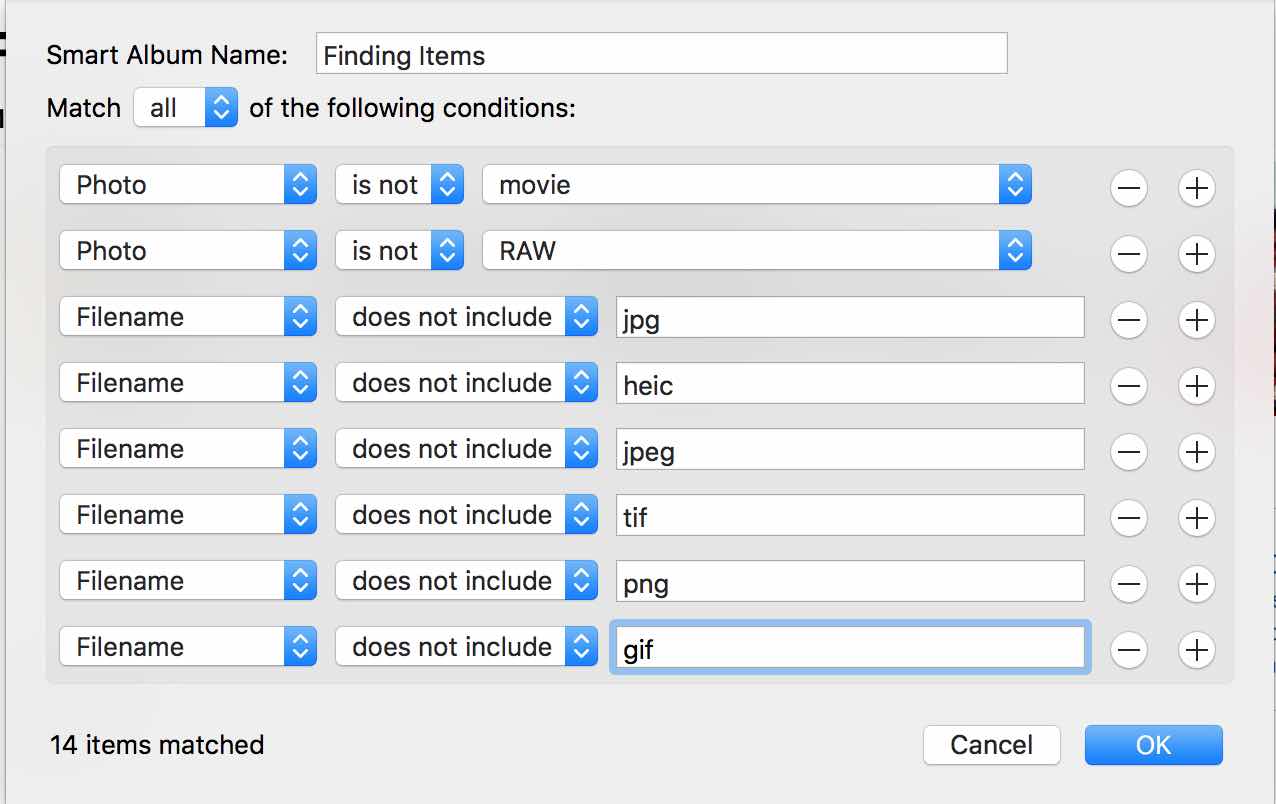This screenshot has width=1276, height=804.
Task: Cancel the smart album dialog
Action: click(991, 745)
